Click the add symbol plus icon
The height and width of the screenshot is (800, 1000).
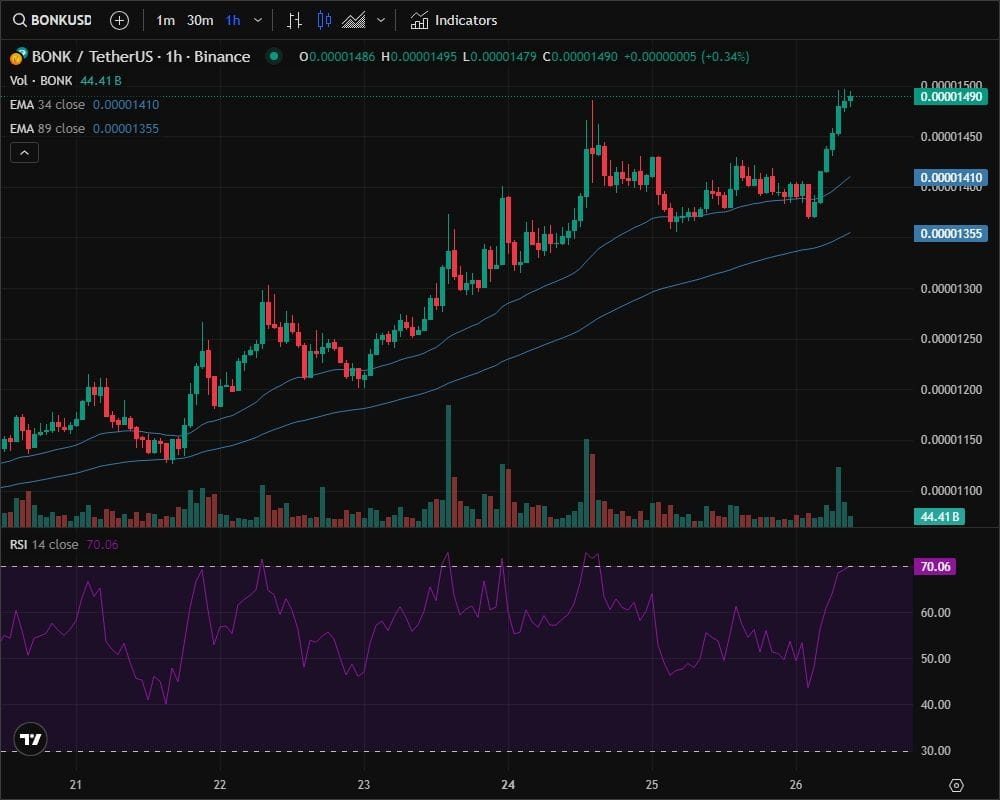point(119,20)
